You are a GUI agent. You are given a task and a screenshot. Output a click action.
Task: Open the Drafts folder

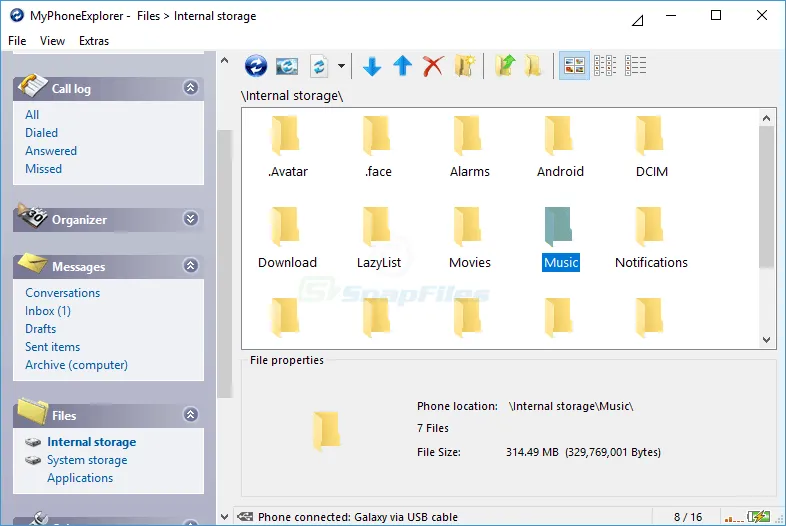pyautogui.click(x=41, y=329)
